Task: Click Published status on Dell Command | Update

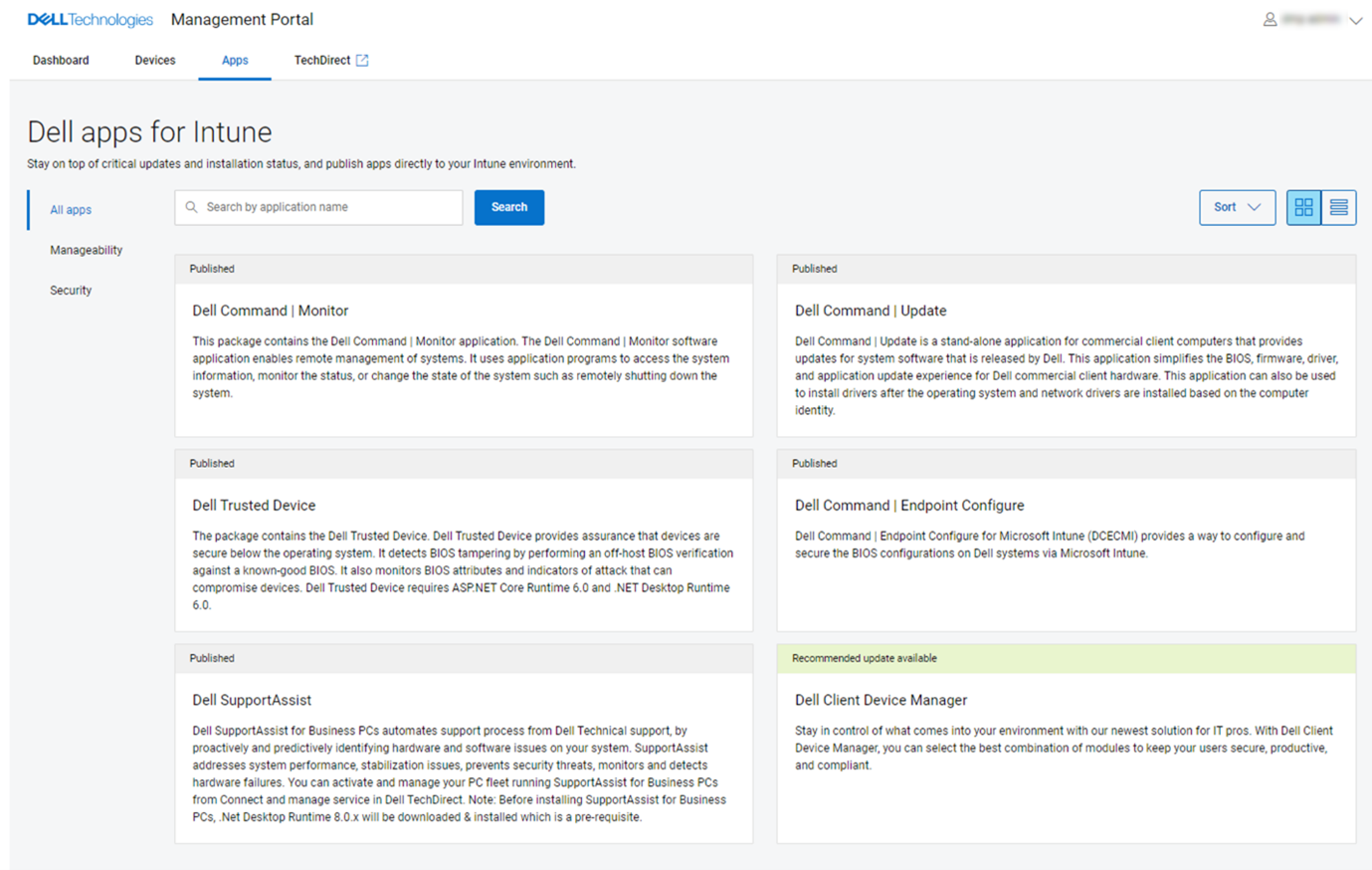Action: pos(815,269)
